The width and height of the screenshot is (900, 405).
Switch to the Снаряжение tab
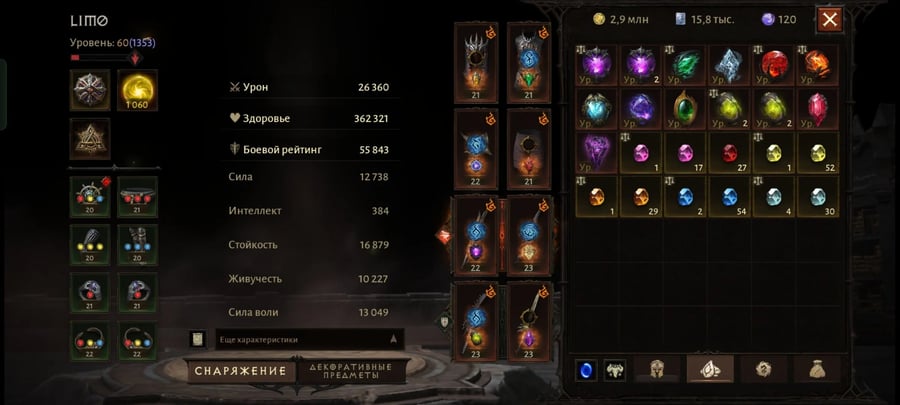[240, 371]
